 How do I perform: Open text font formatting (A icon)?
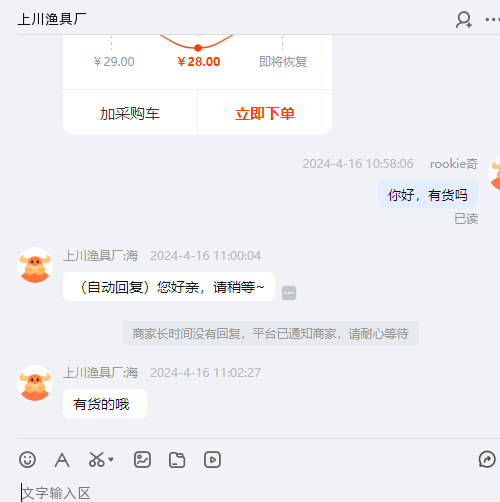click(62, 460)
